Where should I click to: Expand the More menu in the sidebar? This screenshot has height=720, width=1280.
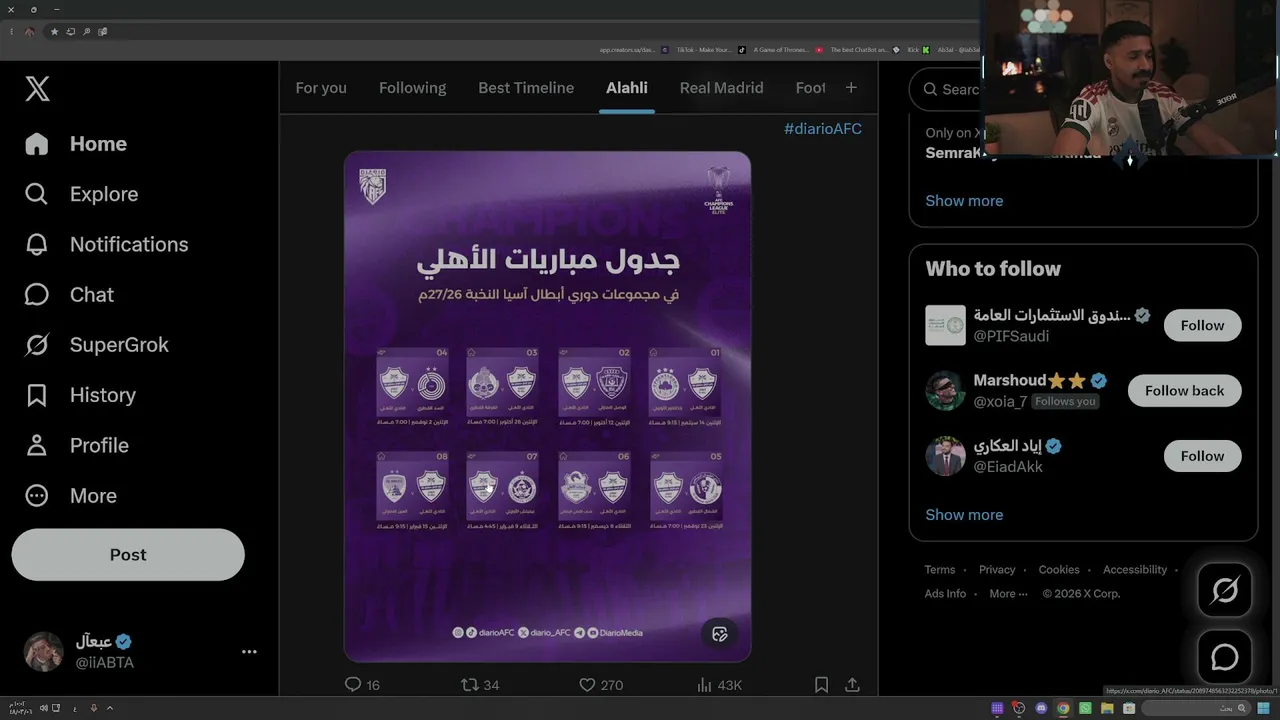[70, 495]
